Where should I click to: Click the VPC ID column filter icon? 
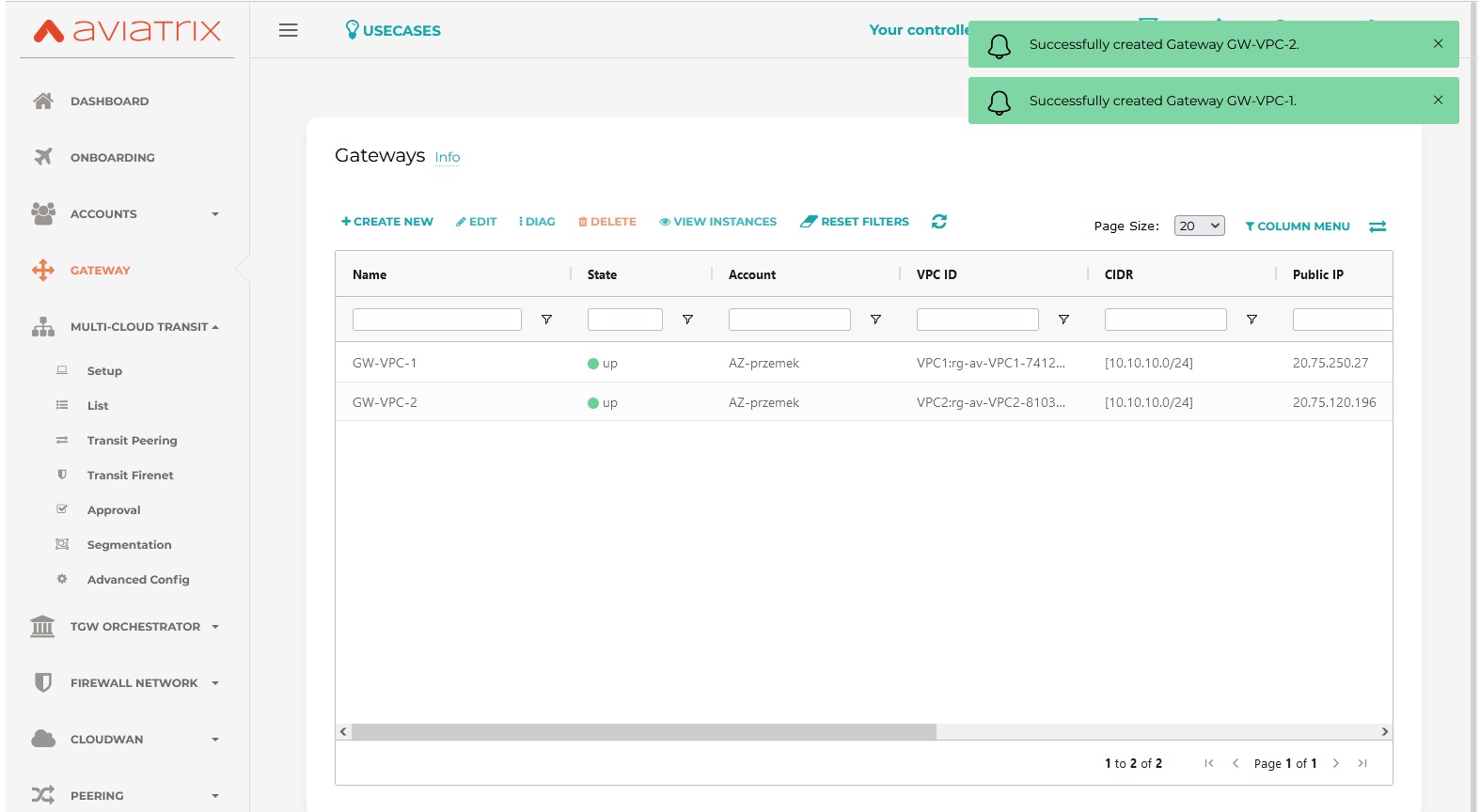1063,320
